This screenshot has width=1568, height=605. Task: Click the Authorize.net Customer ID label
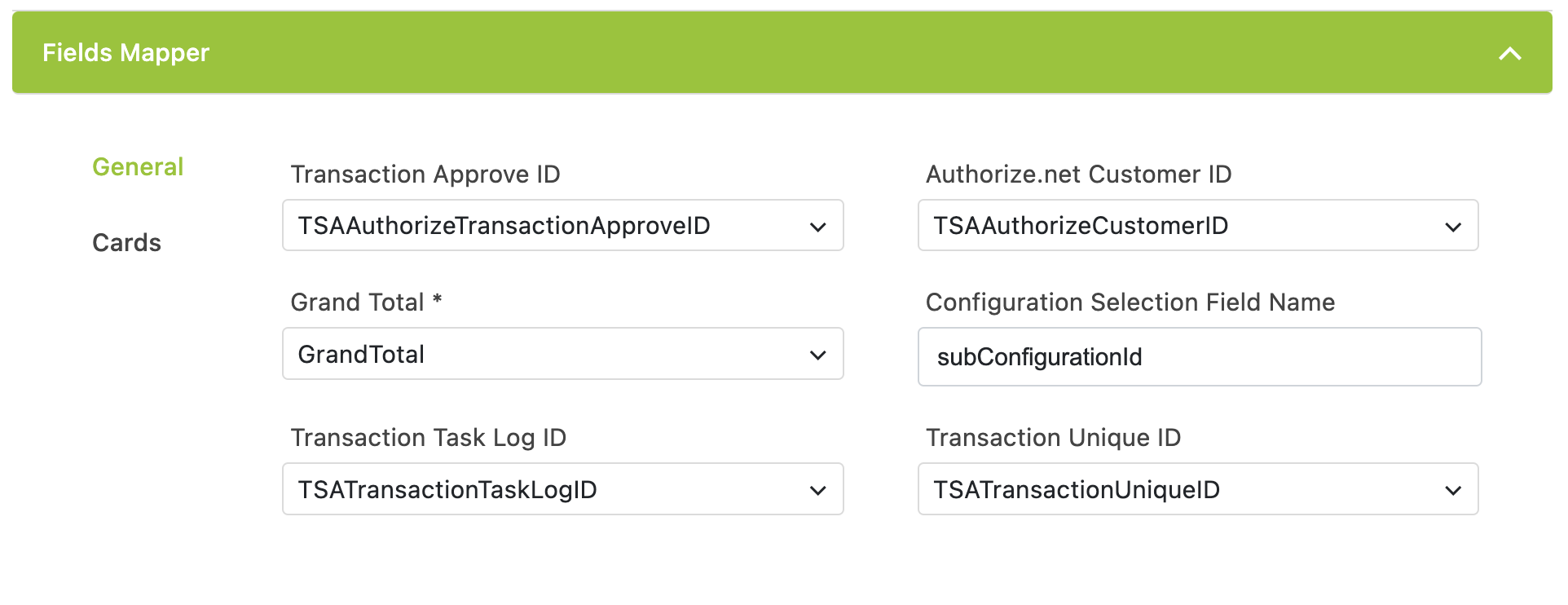[x=1078, y=174]
